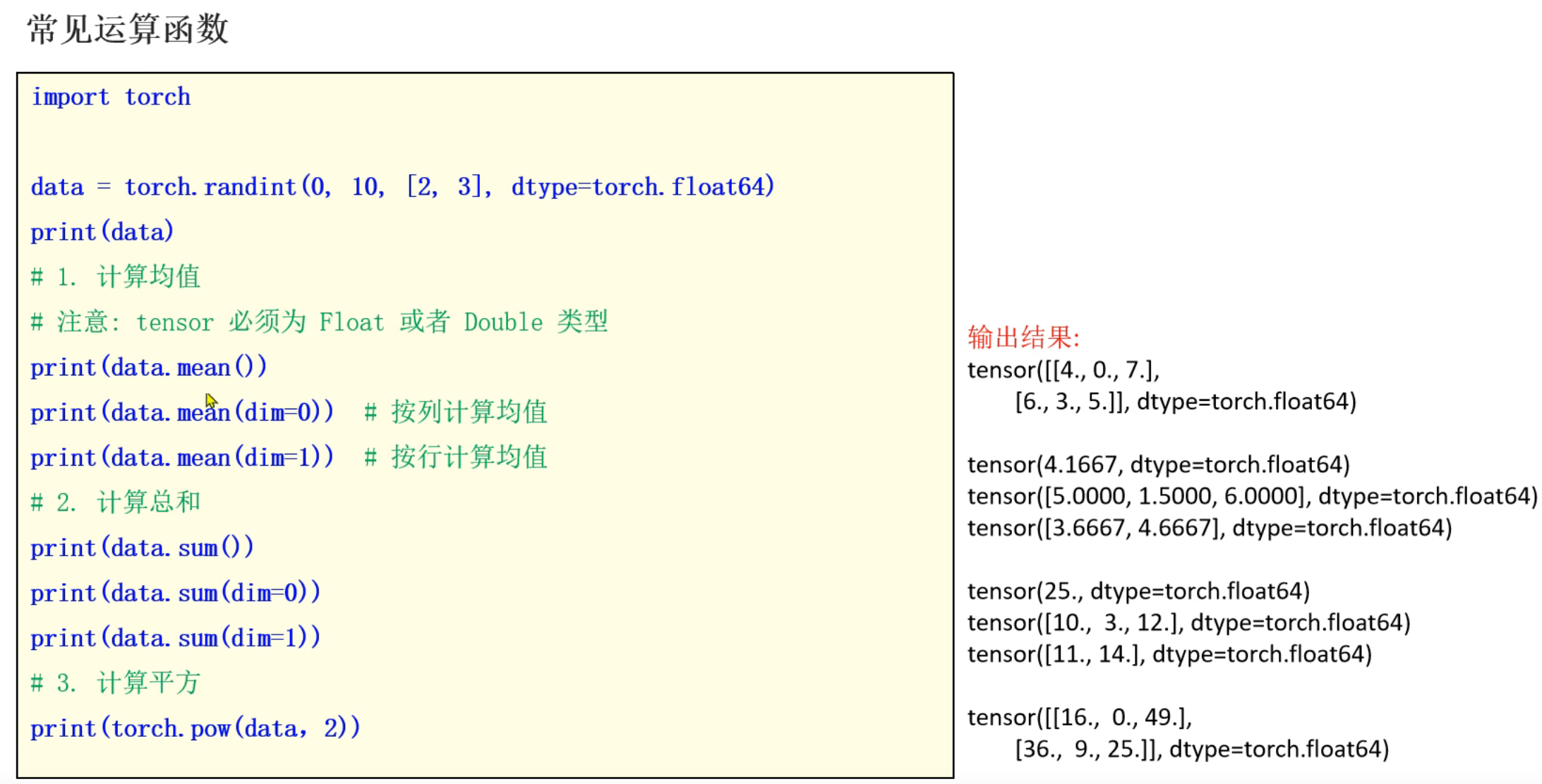The image size is (1542, 784).
Task: Click the comment # 按行计算均值
Action: pyautogui.click(x=456, y=457)
